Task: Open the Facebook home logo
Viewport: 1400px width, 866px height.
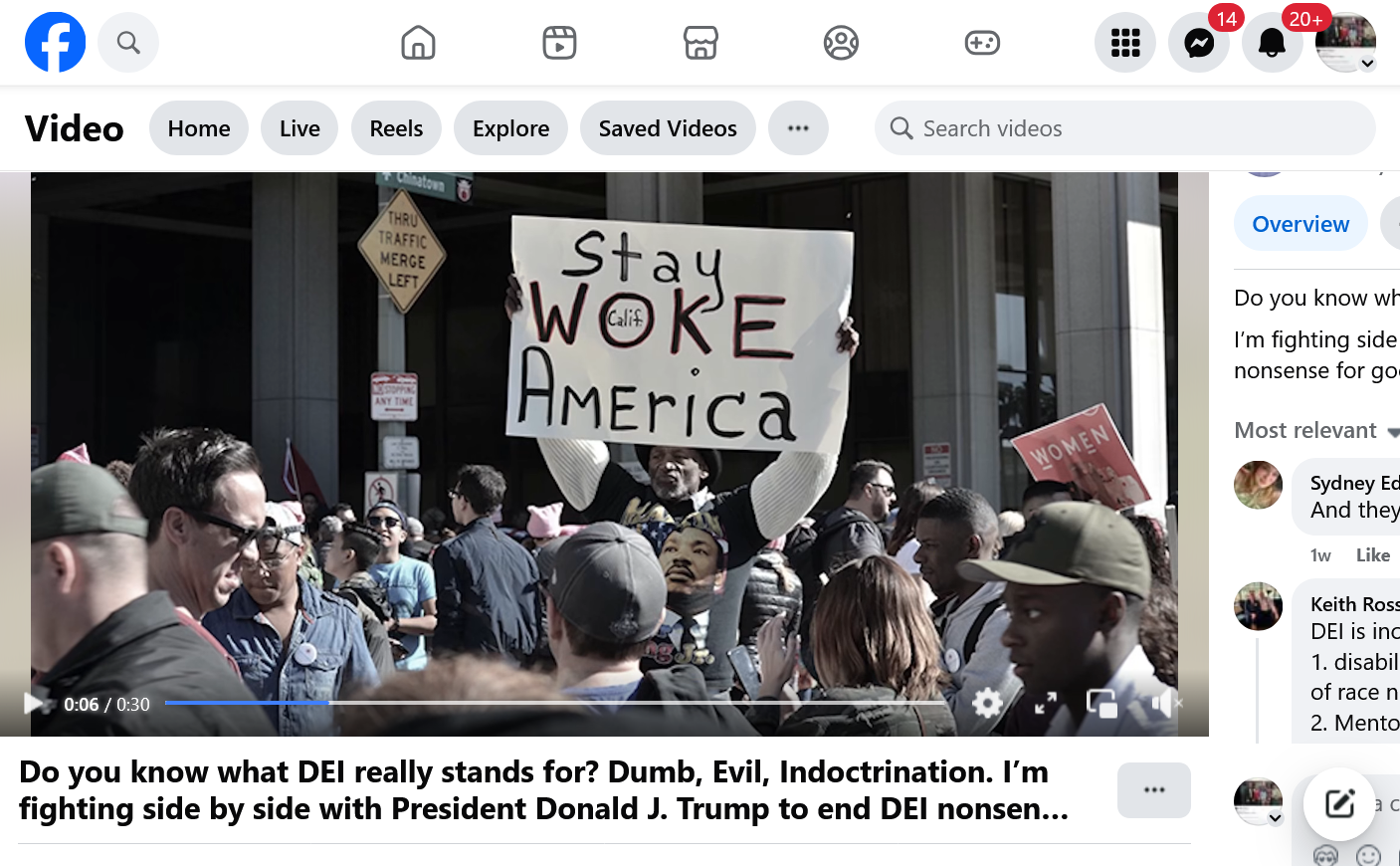Action: pos(55,43)
